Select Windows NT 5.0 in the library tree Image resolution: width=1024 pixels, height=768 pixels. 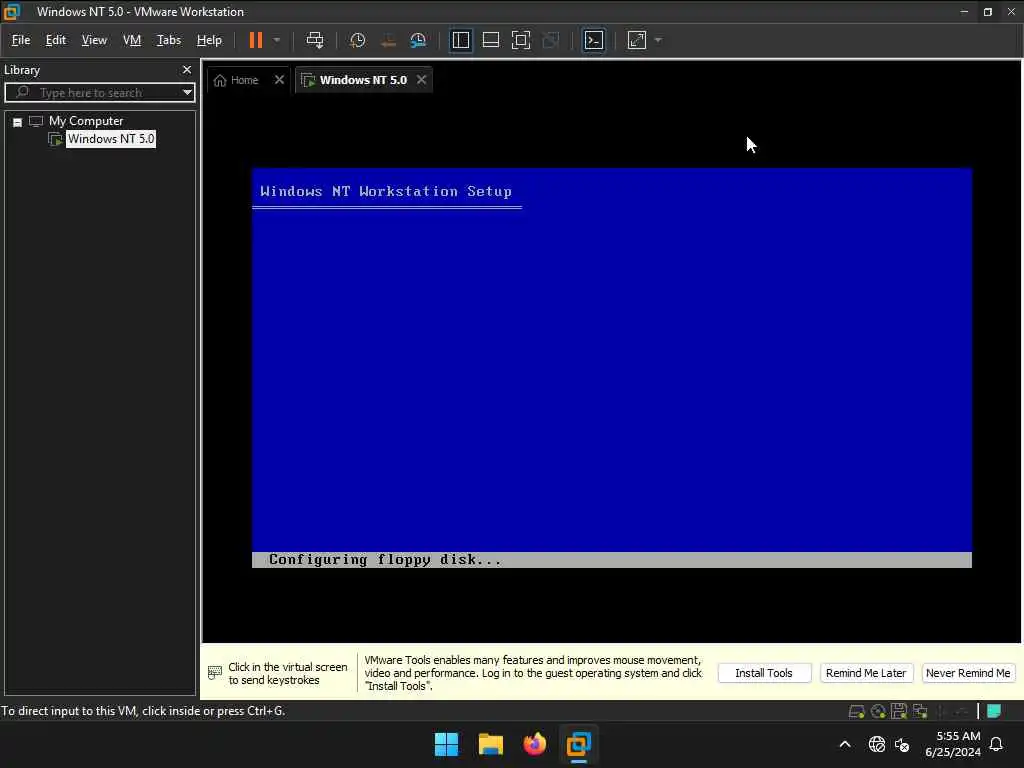[x=110, y=139]
